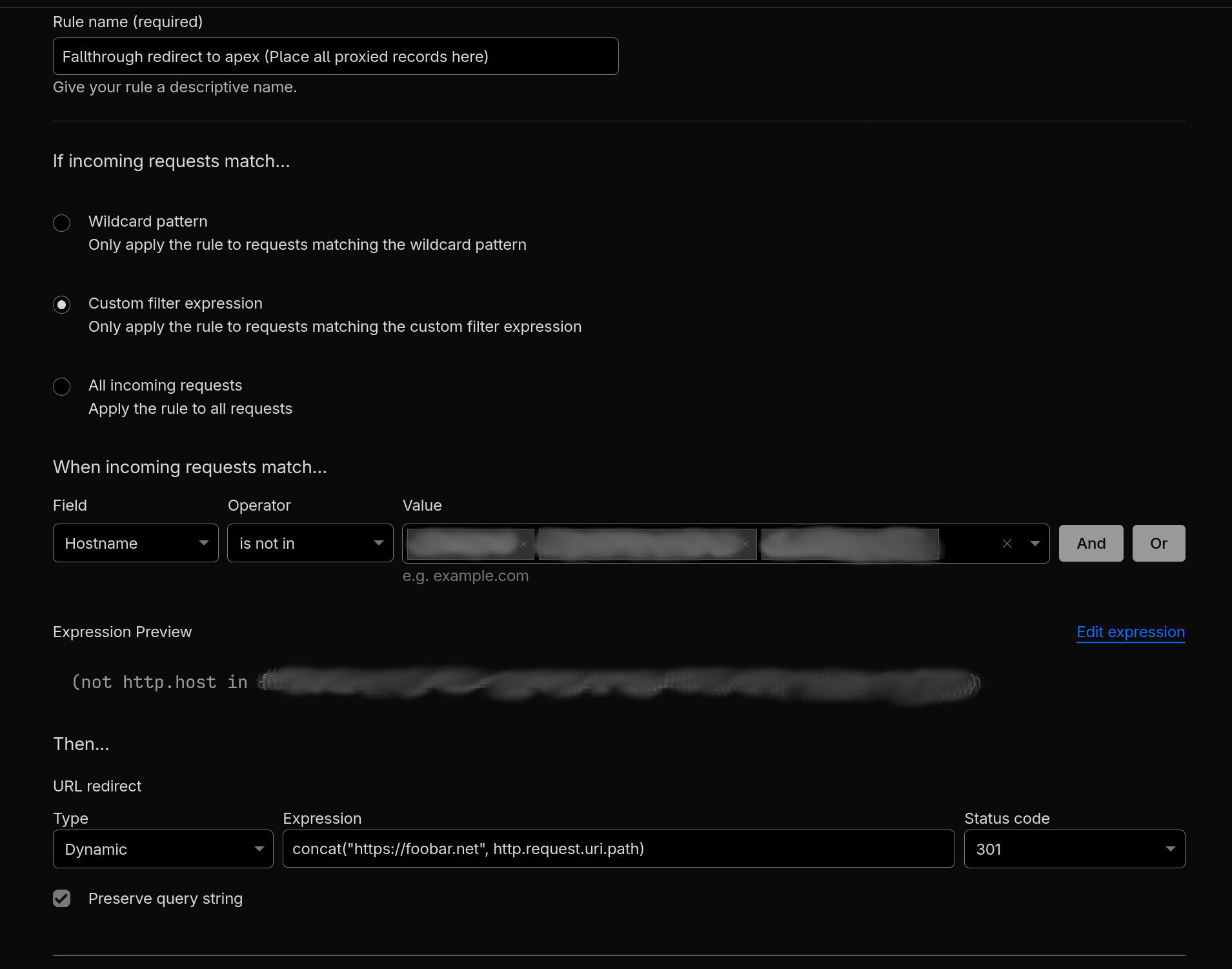
Task: Click the 'e.g. example.com' hint text
Action: [x=466, y=576]
